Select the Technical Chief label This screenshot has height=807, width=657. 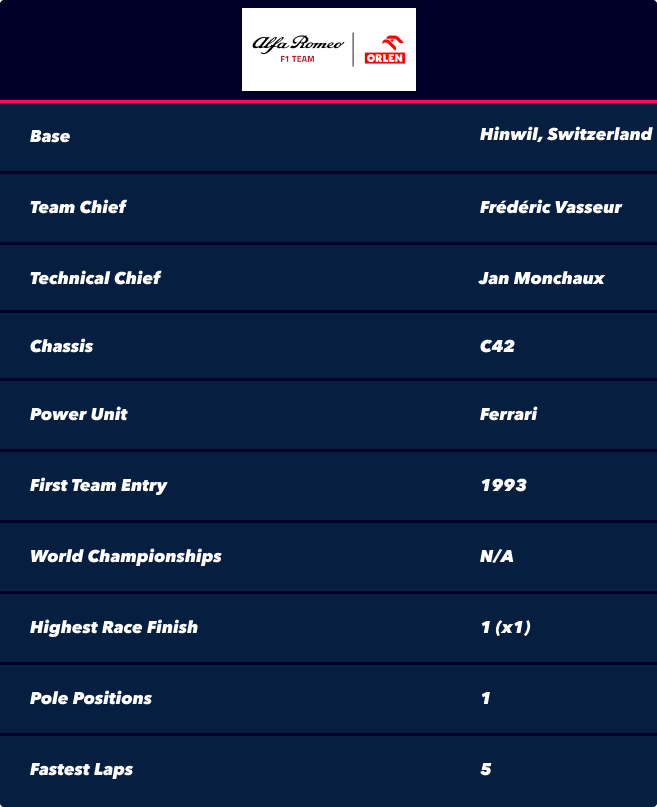pos(95,278)
